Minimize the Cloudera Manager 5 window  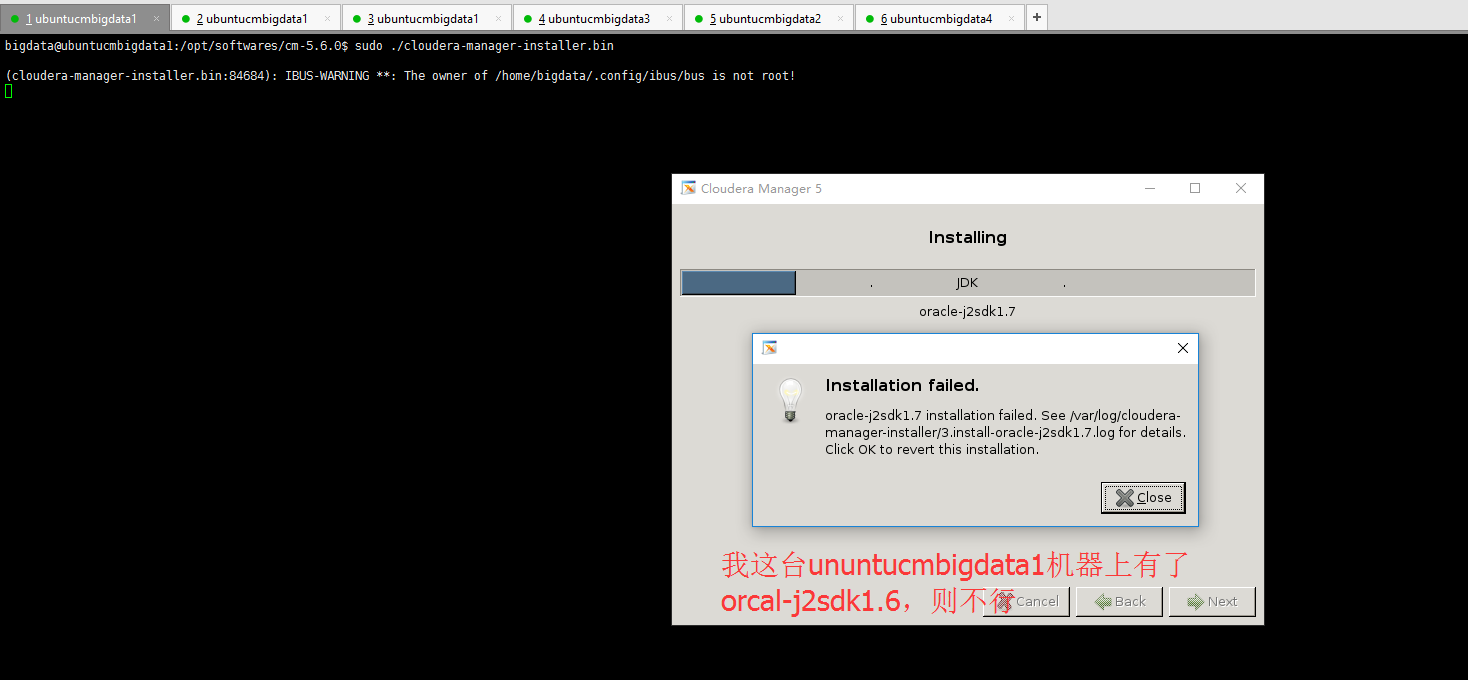pos(1150,188)
